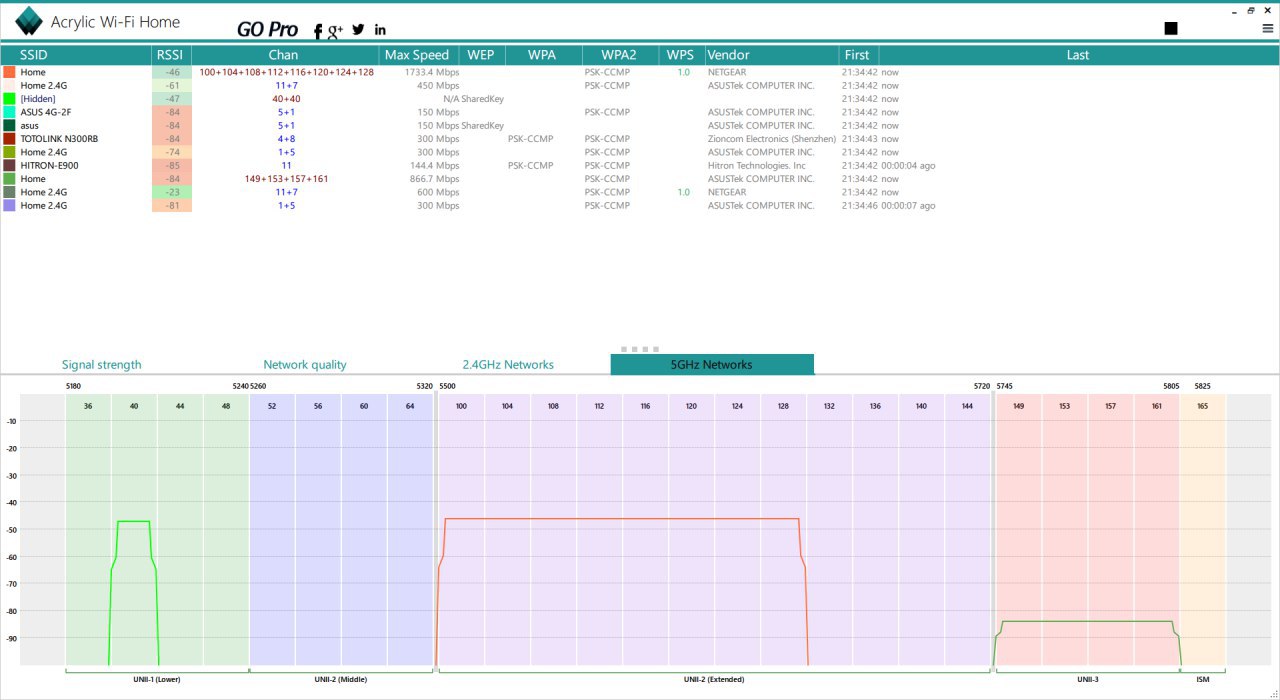Click the 149+153+157+161 channel cell

tap(287, 179)
